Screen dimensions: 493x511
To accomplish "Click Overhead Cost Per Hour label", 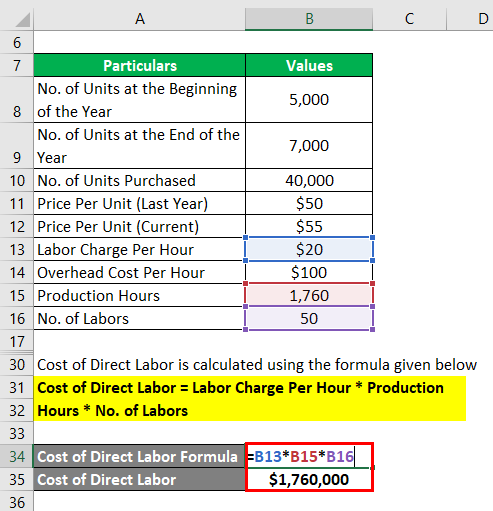I will (140, 272).
